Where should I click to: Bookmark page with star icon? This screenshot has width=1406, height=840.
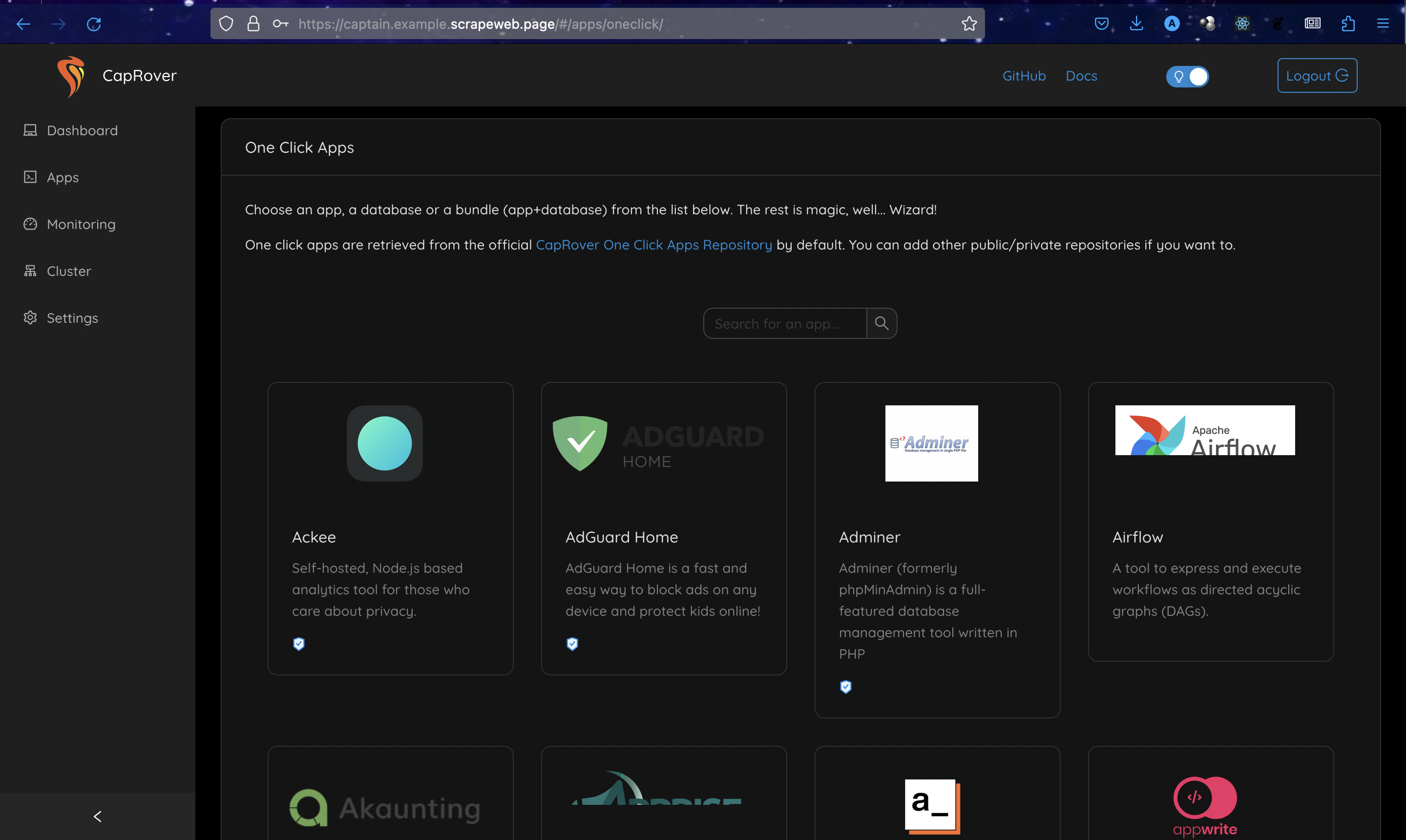tap(969, 24)
